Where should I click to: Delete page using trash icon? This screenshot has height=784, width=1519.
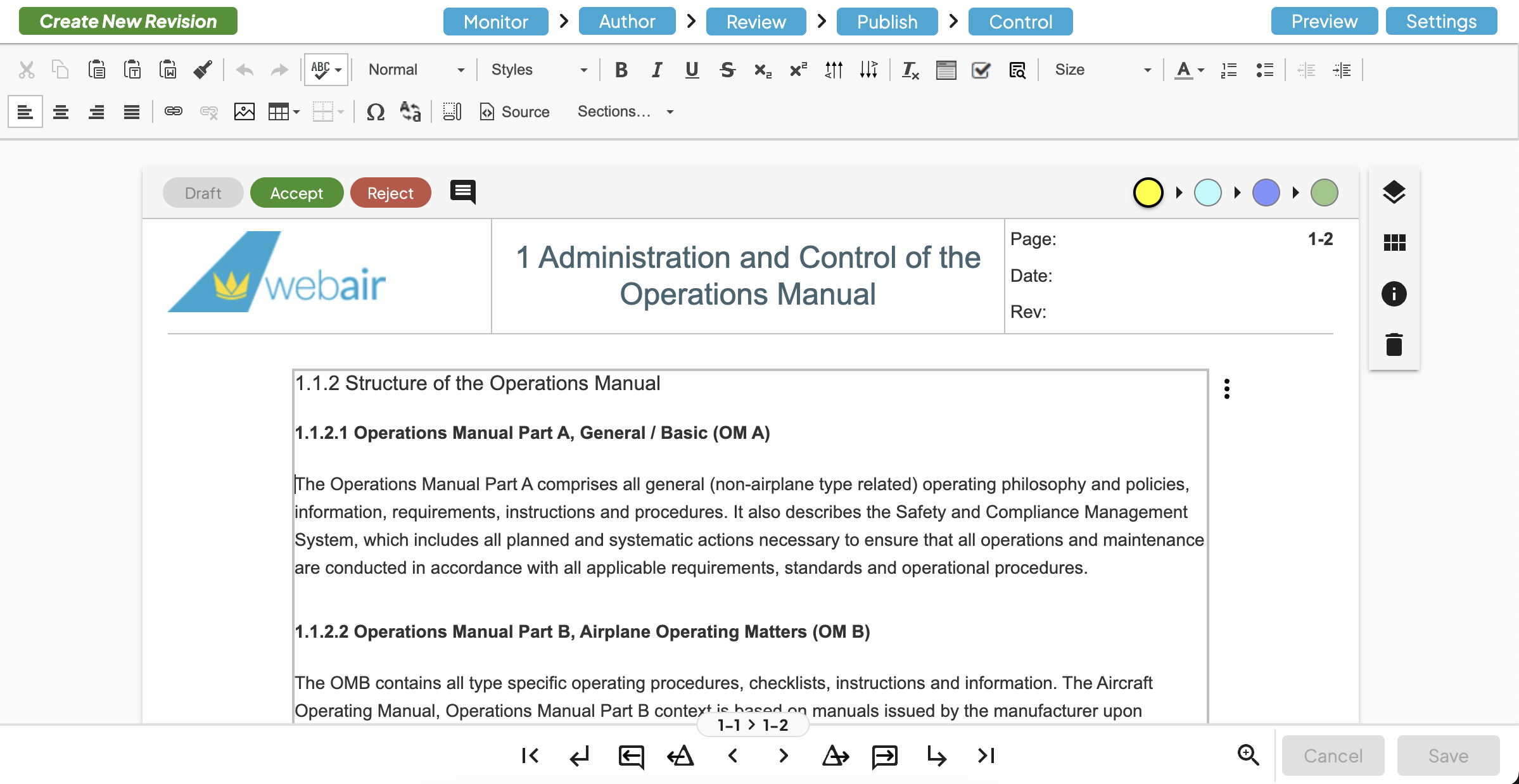pos(1394,344)
